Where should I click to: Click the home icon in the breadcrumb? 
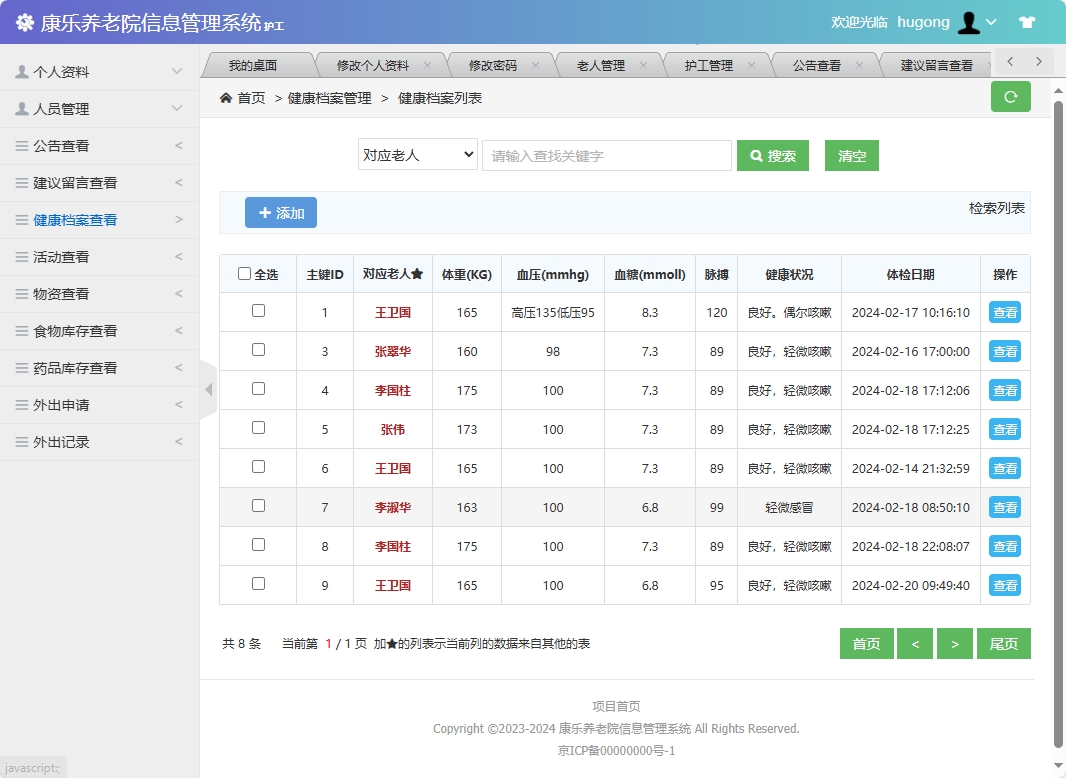[x=226, y=99]
